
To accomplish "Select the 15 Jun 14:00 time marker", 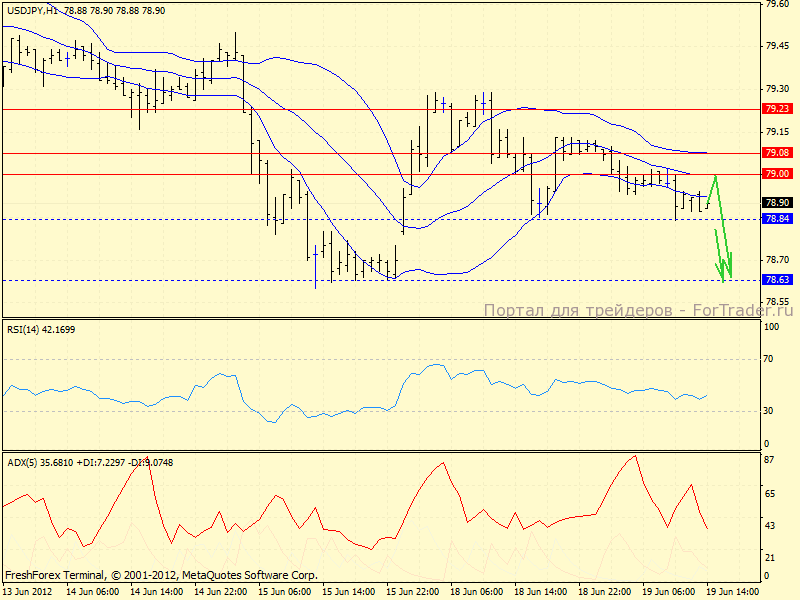I will click(347, 592).
